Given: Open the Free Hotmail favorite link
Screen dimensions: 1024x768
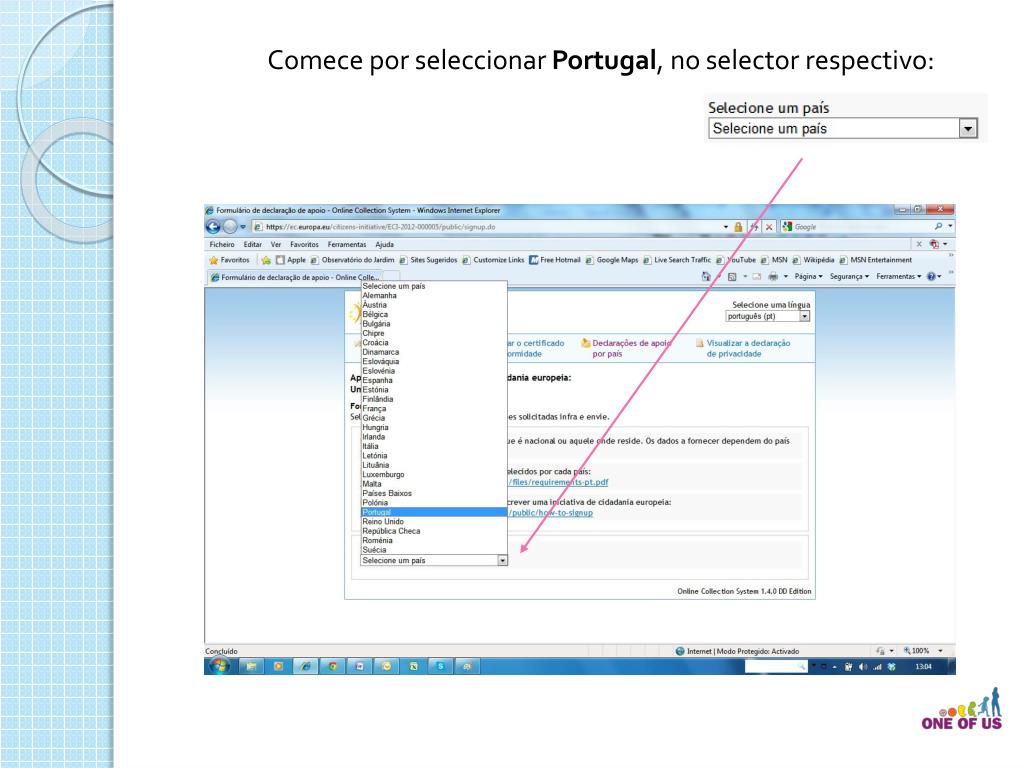Looking at the screenshot, I should click(x=555, y=260).
